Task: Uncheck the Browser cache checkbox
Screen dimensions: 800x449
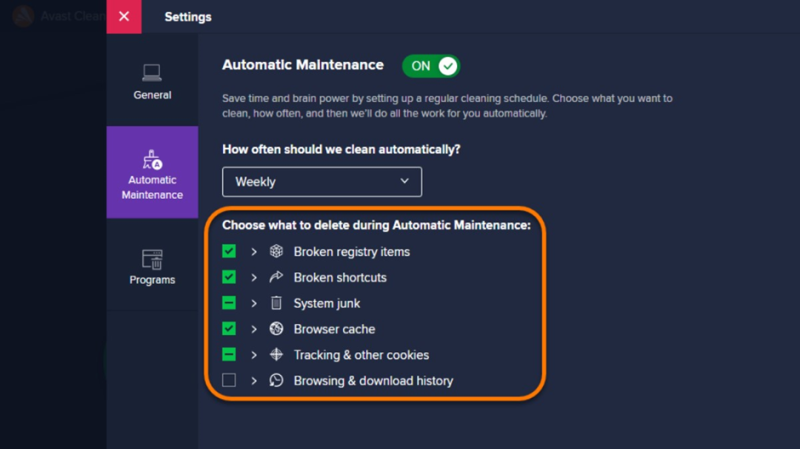Action: [229, 329]
